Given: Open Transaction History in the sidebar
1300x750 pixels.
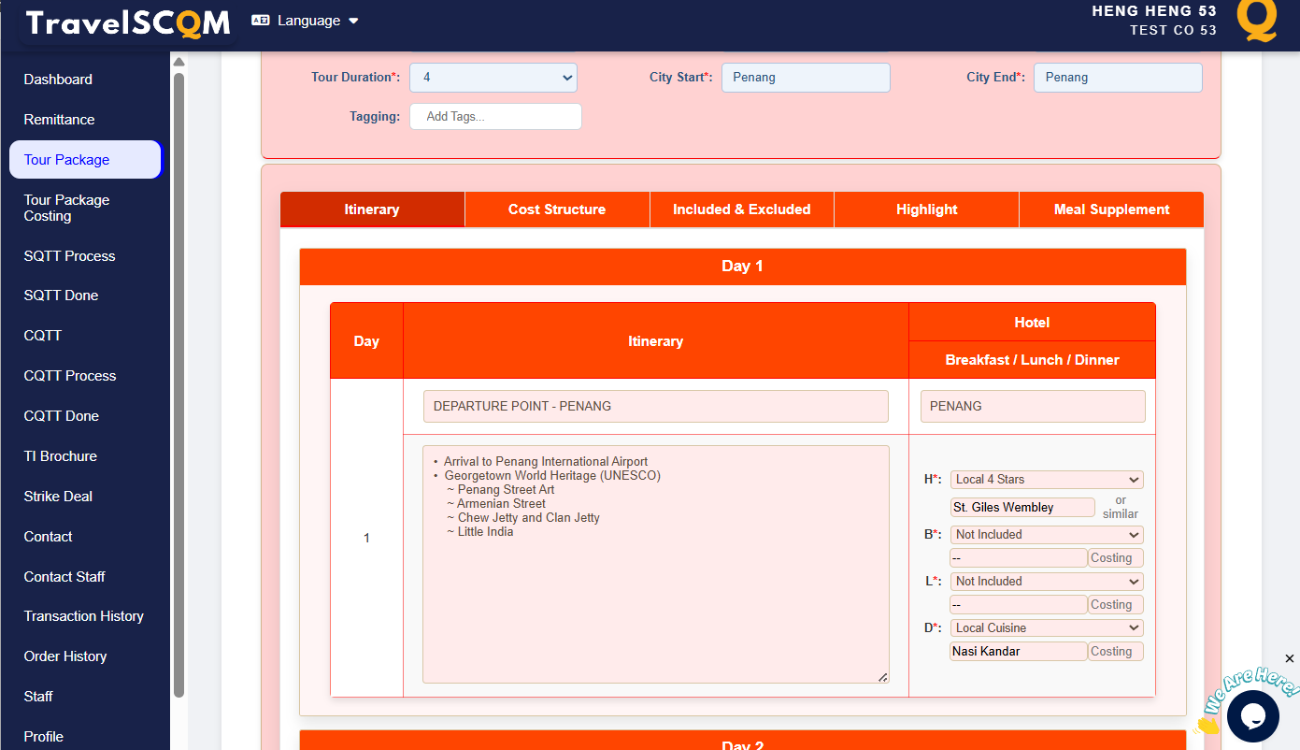Looking at the screenshot, I should (x=84, y=616).
